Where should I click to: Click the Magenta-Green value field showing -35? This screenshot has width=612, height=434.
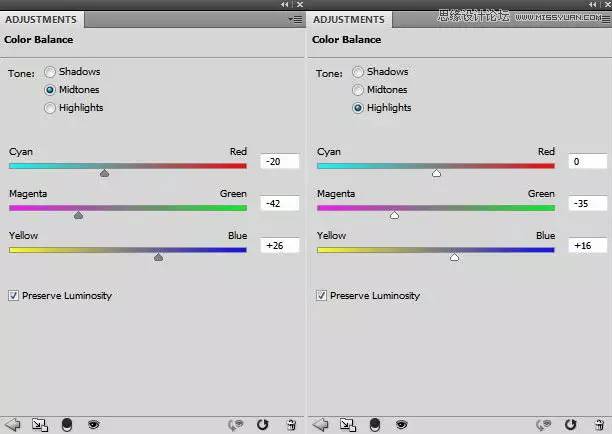(587, 203)
